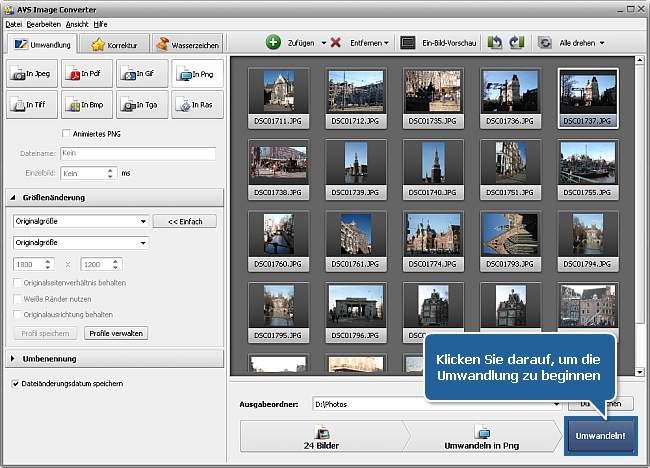Pick the In Gif format option
The width and height of the screenshot is (650, 468).
[141, 75]
